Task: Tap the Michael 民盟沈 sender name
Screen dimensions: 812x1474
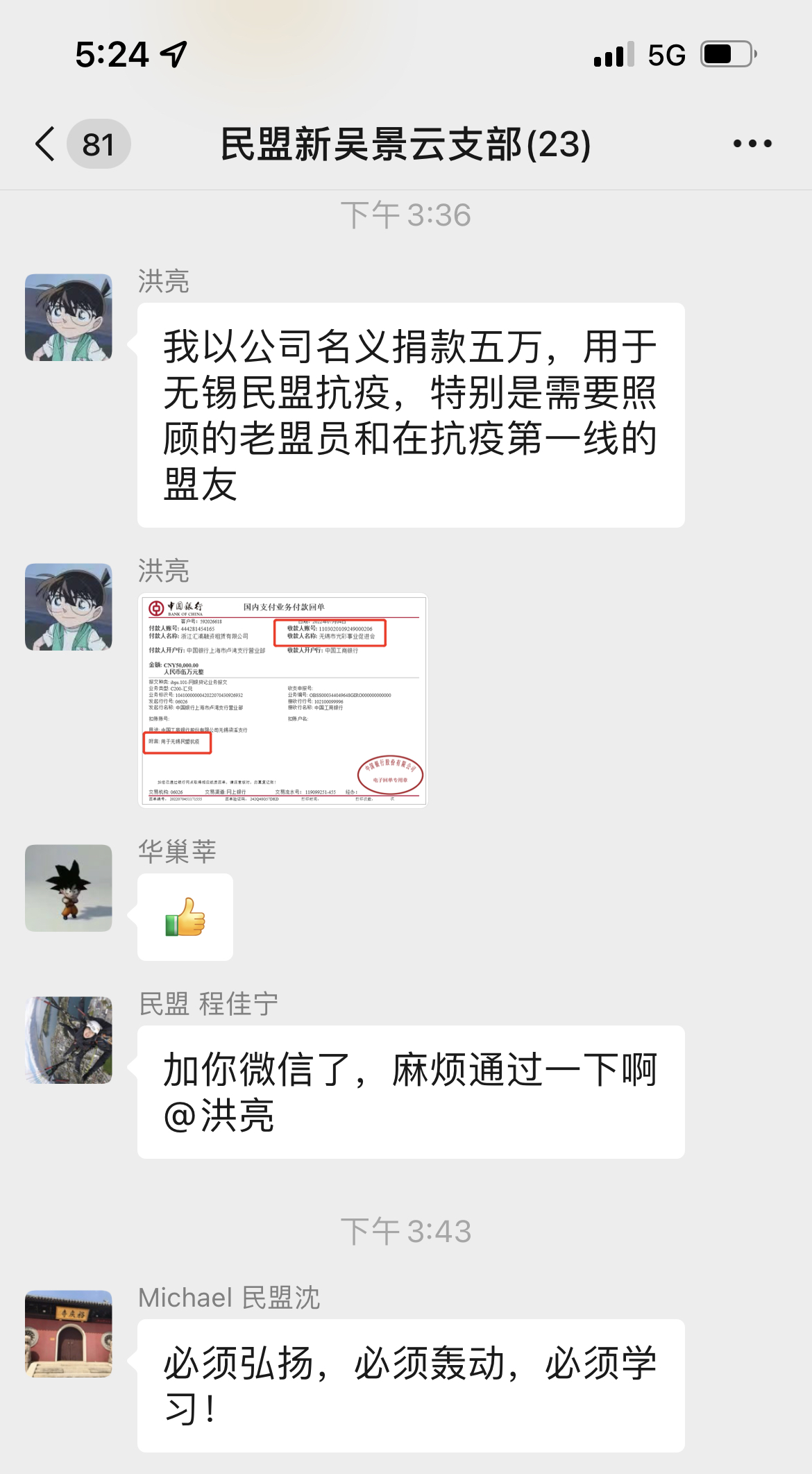Action: (229, 1298)
